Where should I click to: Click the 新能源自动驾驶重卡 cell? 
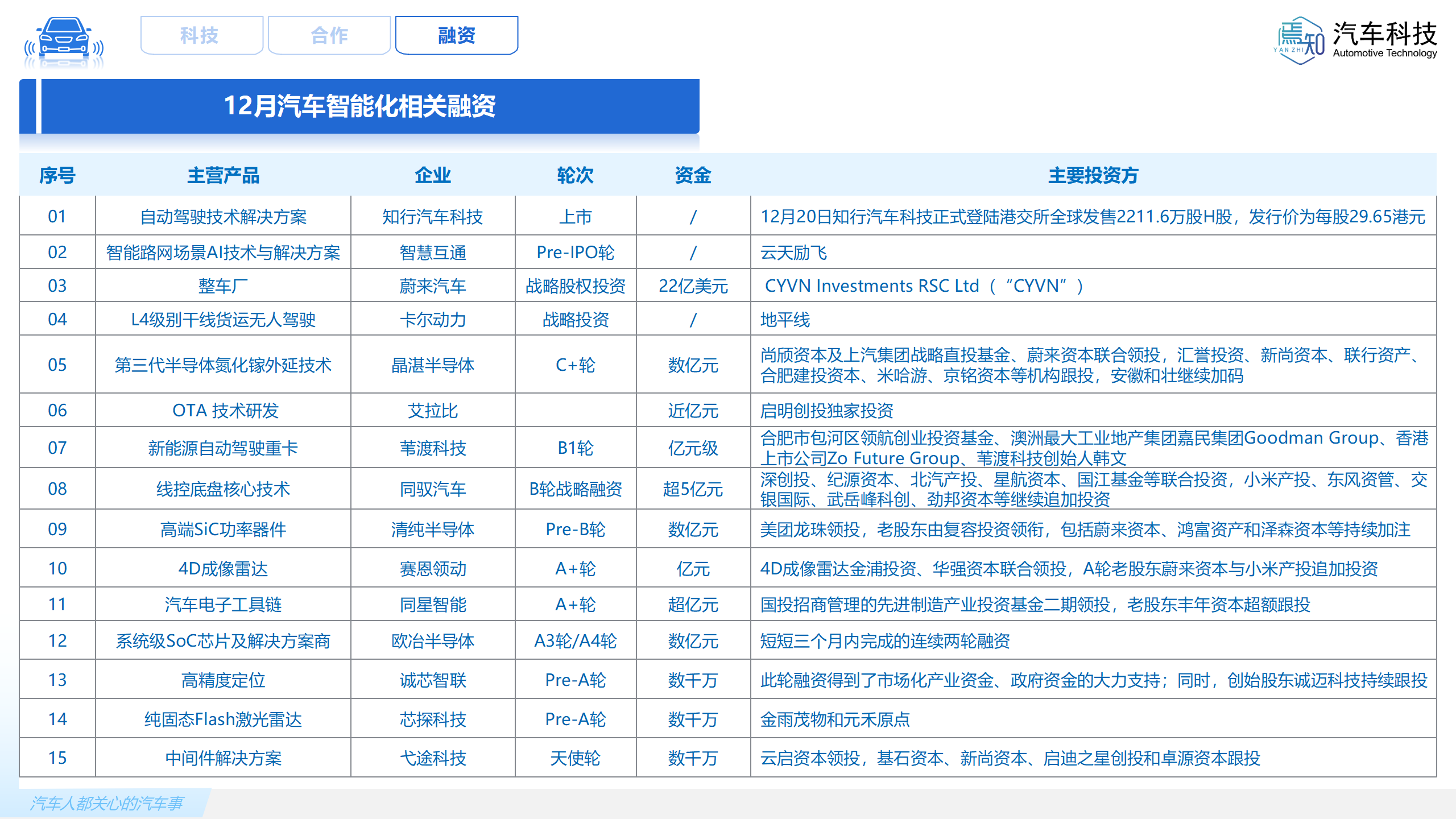point(224,448)
